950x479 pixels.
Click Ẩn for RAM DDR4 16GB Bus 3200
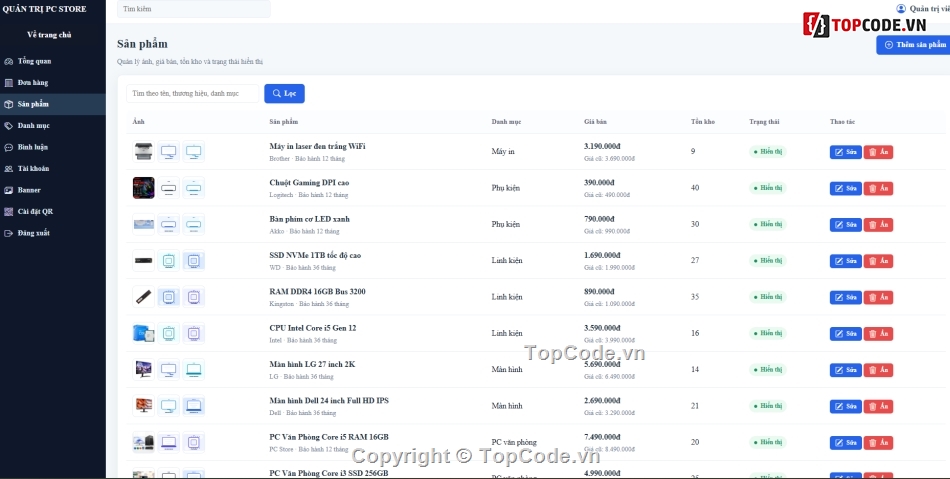click(879, 297)
